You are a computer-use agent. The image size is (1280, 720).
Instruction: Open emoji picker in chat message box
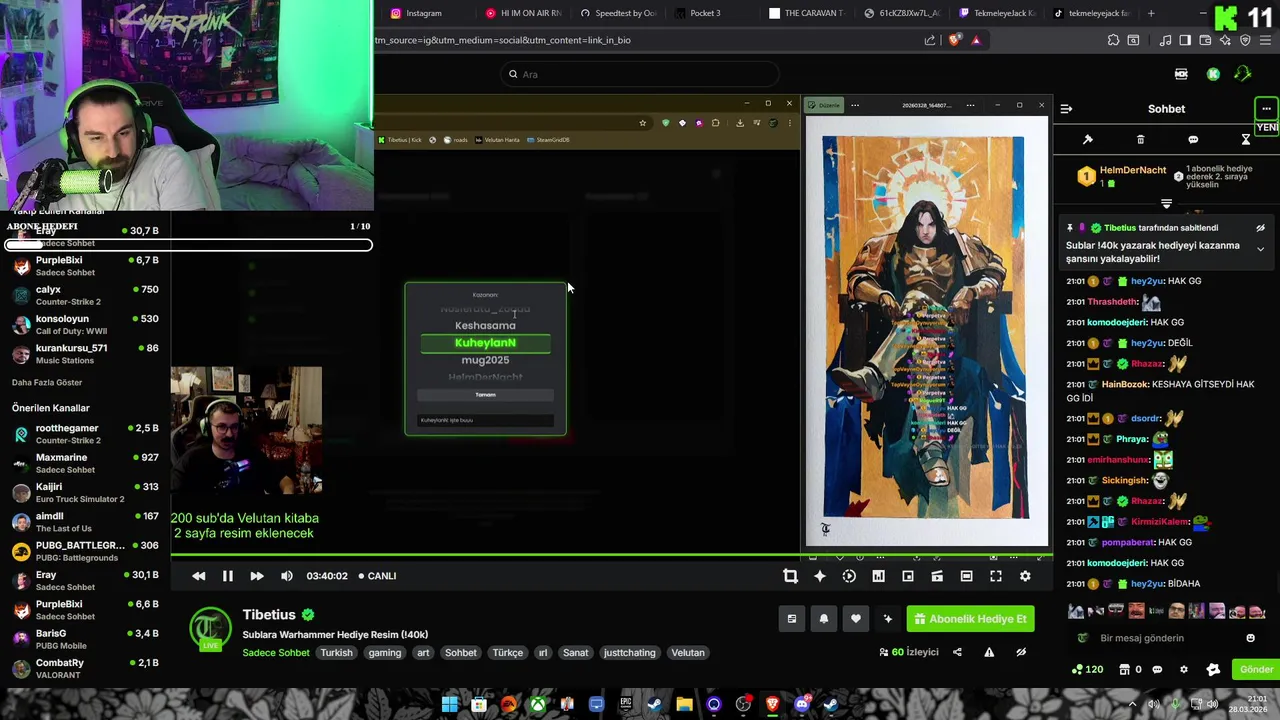tap(1250, 638)
